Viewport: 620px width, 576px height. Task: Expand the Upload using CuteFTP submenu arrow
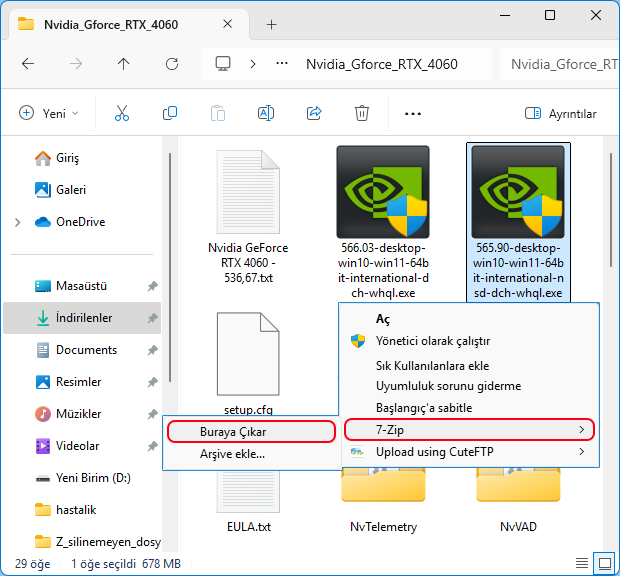(581, 451)
